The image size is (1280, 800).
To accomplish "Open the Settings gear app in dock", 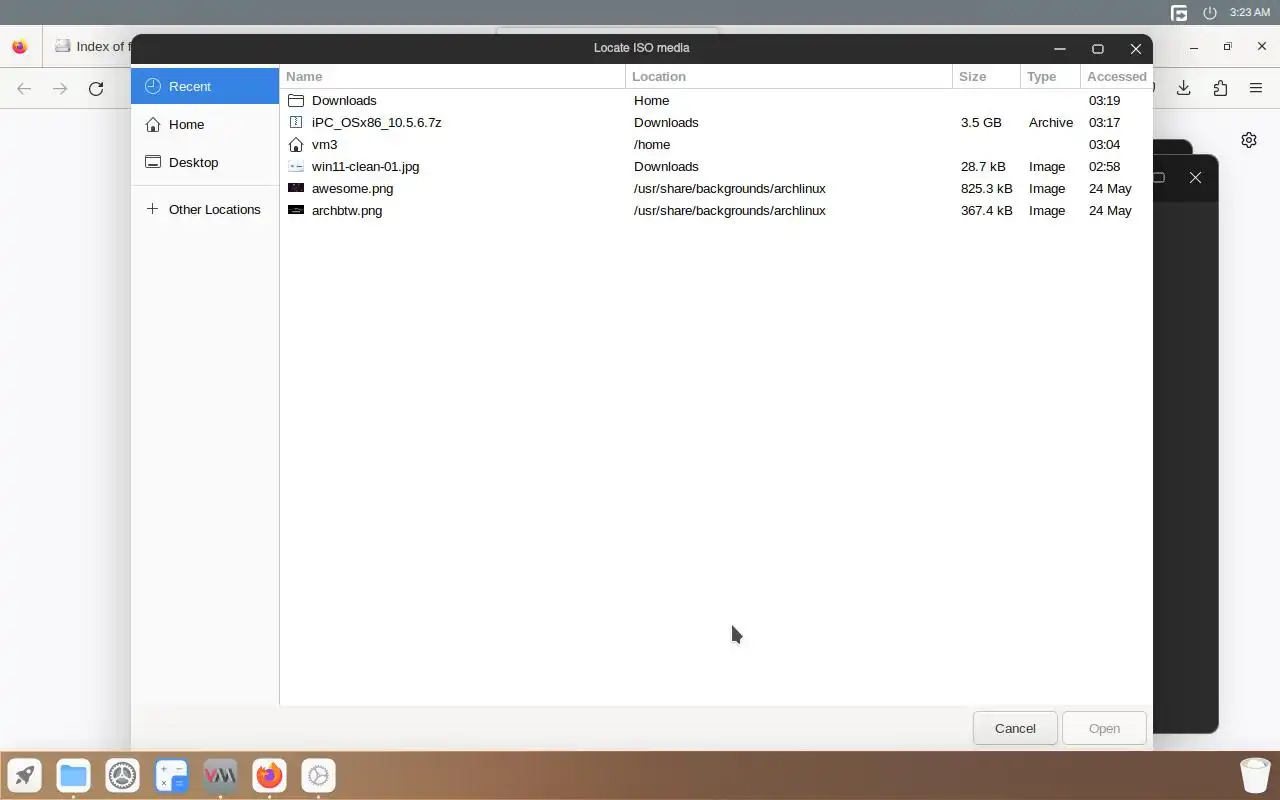I will coord(318,775).
